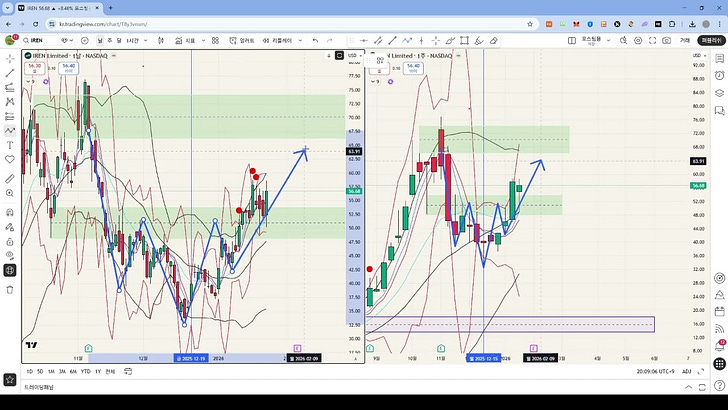Open the alerts clock panel in right sidebar
The height and width of the screenshot is (410, 728).
coord(719,75)
